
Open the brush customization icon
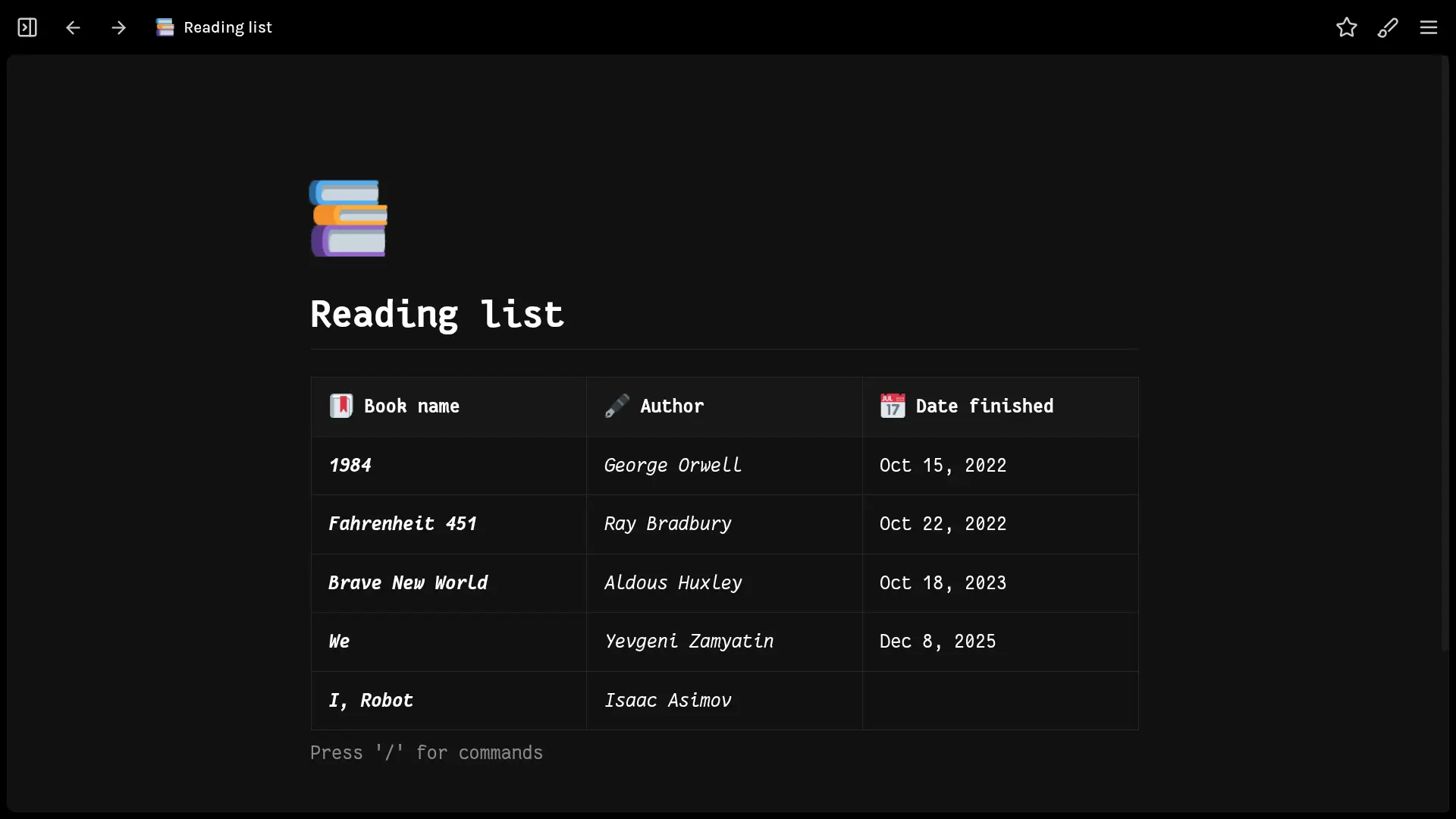(1387, 28)
